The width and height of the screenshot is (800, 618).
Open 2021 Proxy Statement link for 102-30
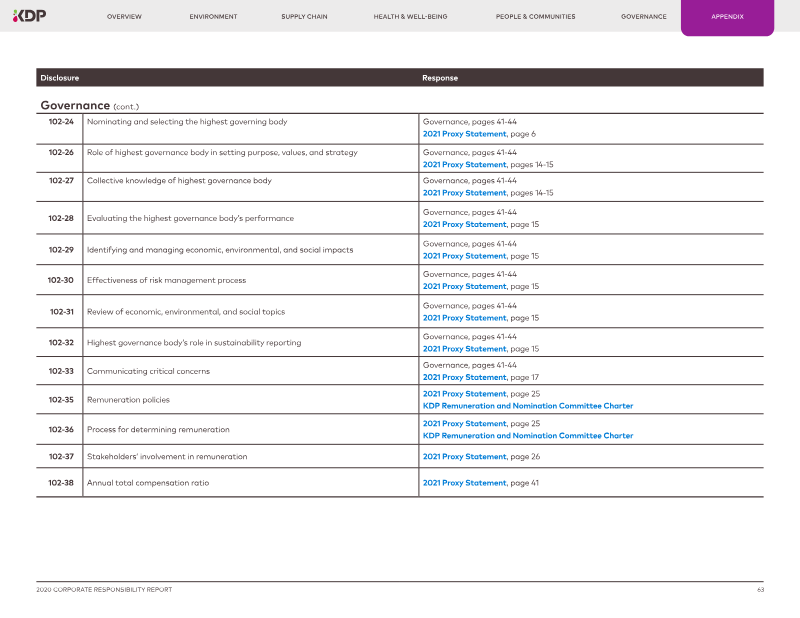coord(464,287)
